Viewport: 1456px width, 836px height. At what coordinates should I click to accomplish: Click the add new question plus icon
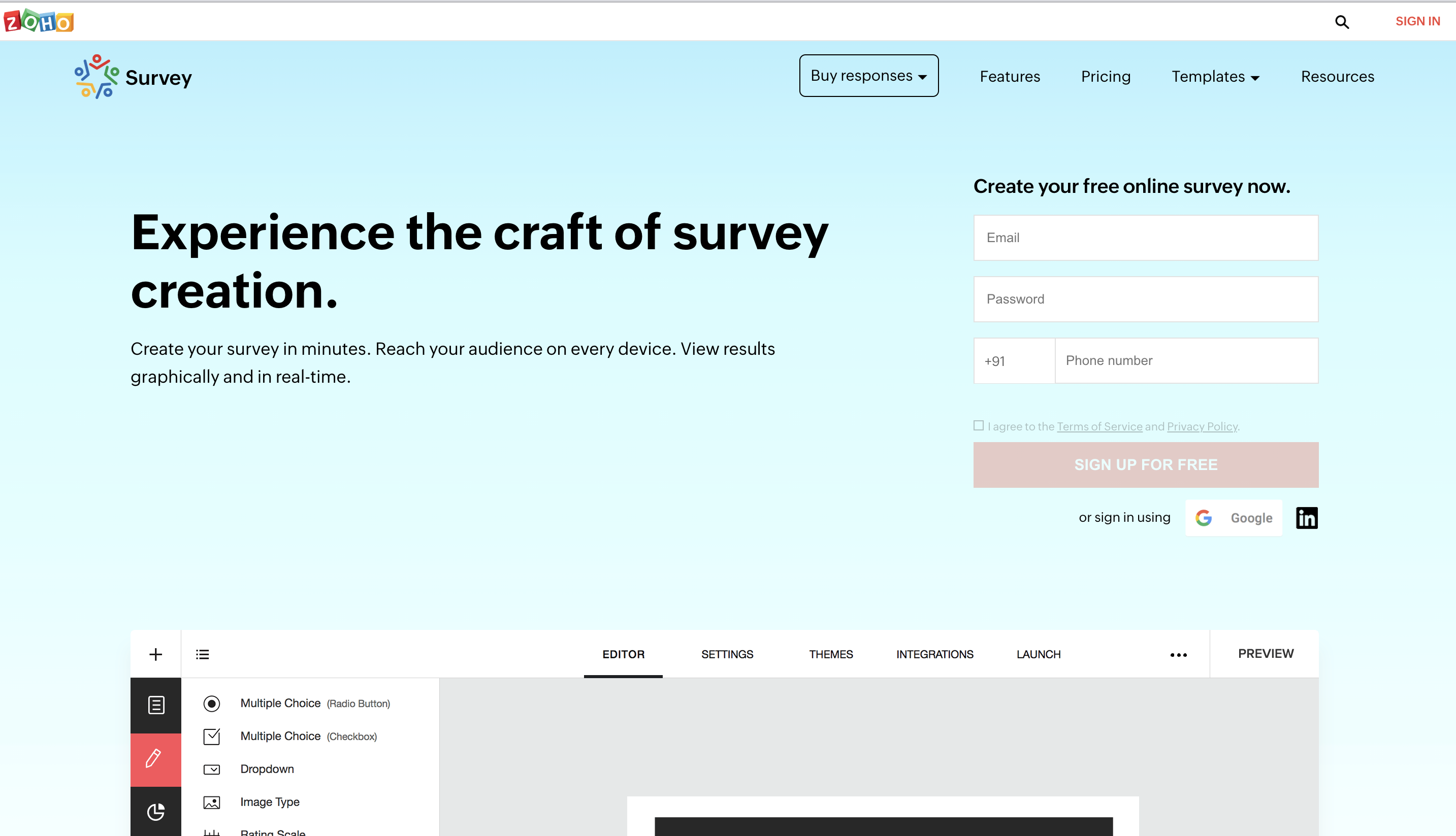click(155, 655)
